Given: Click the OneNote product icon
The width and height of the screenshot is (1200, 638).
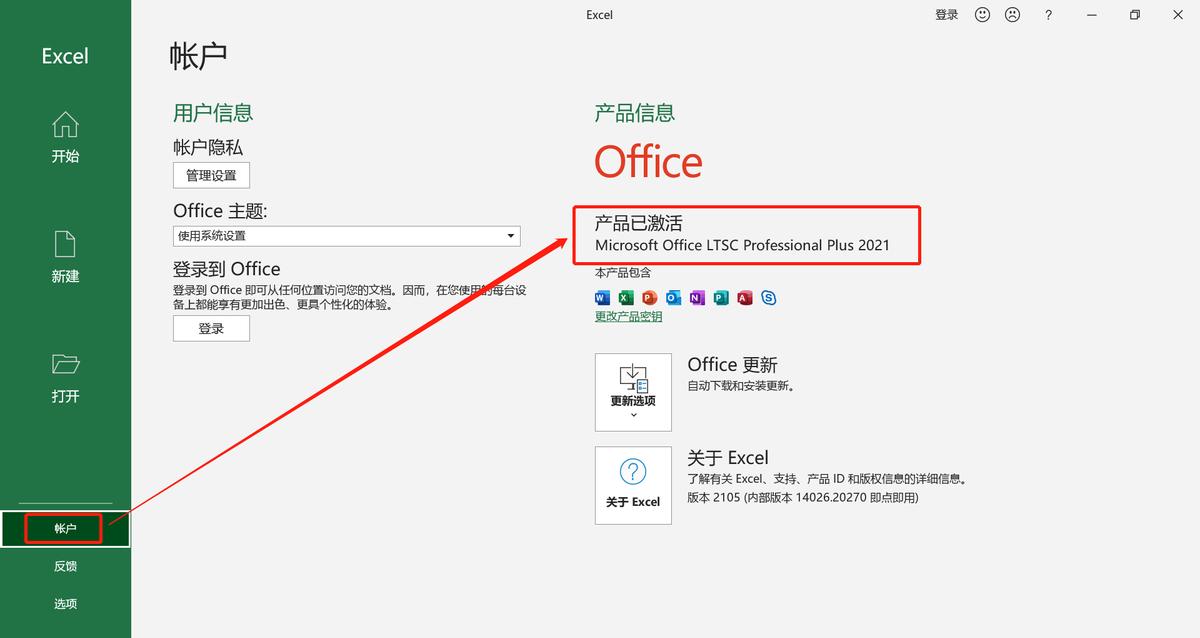Looking at the screenshot, I should tap(697, 297).
